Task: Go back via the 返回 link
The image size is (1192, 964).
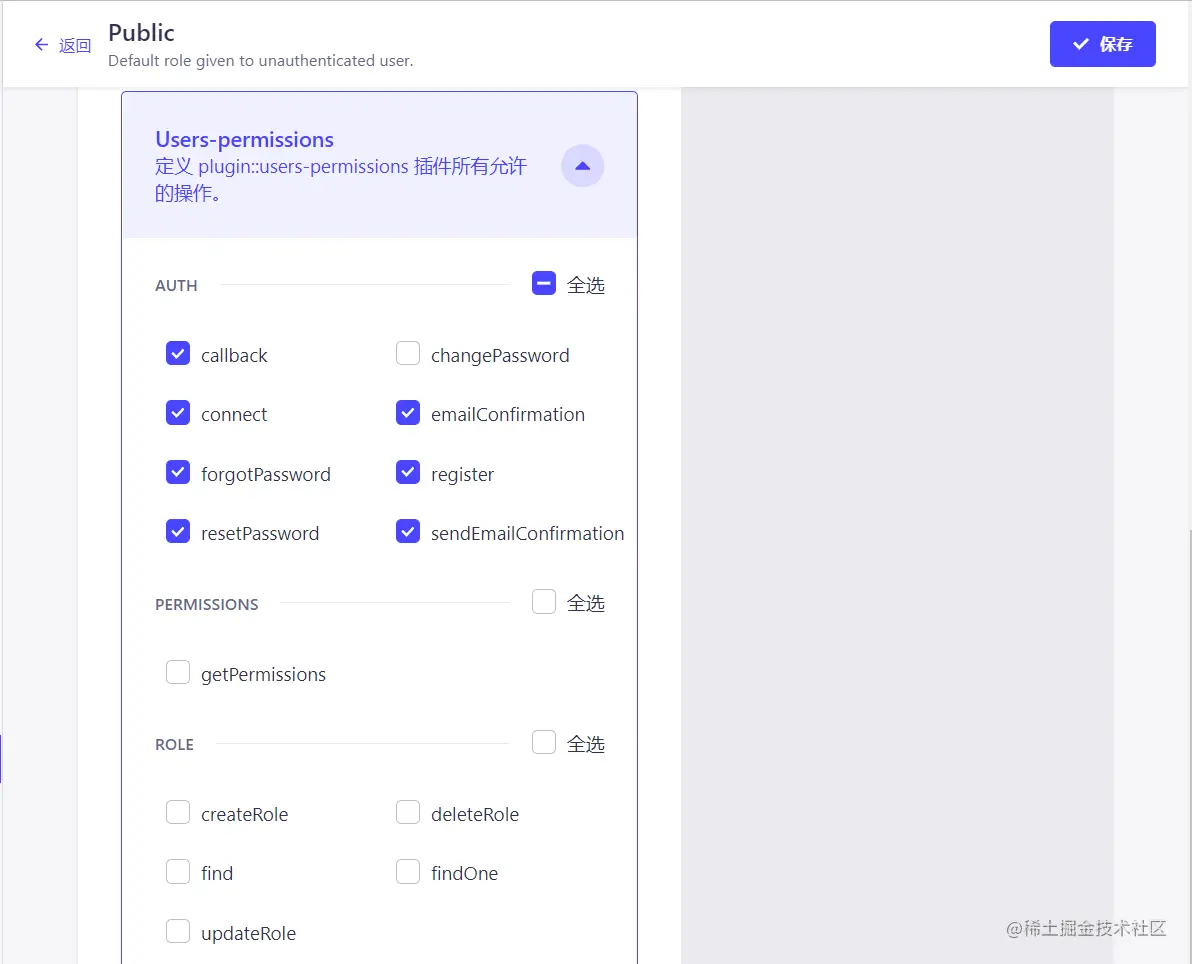Action: point(74,46)
